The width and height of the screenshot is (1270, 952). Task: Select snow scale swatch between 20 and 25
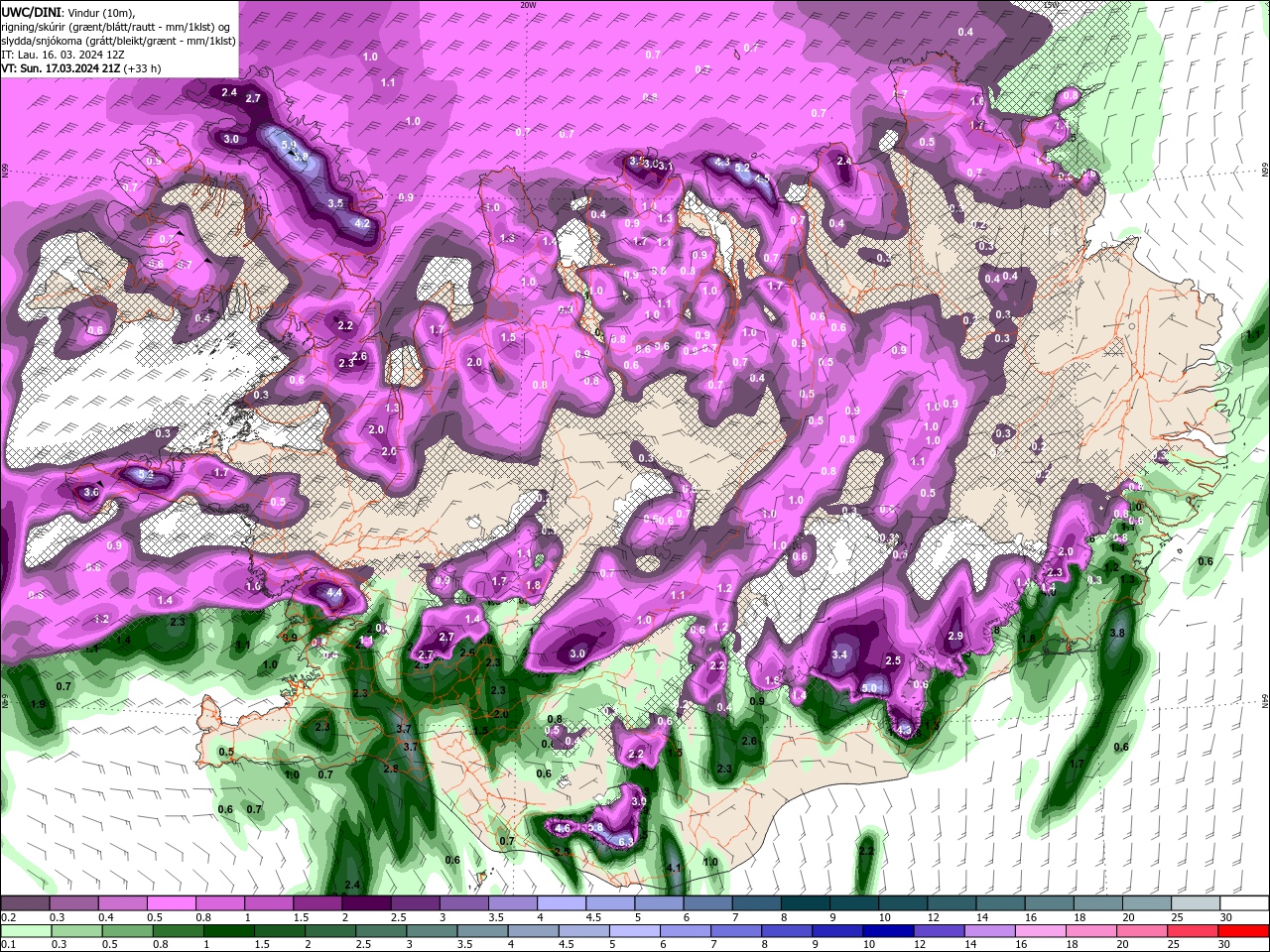coord(1147,903)
